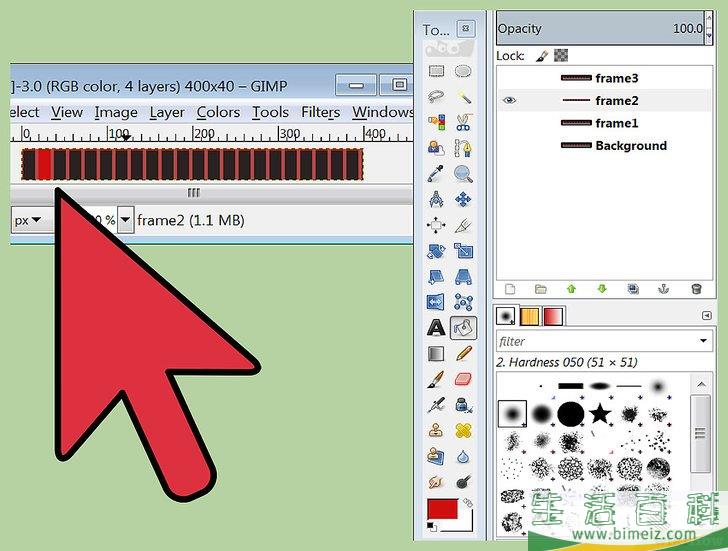The image size is (728, 551).
Task: Select the Zoom magnifier tool
Action: [463, 174]
